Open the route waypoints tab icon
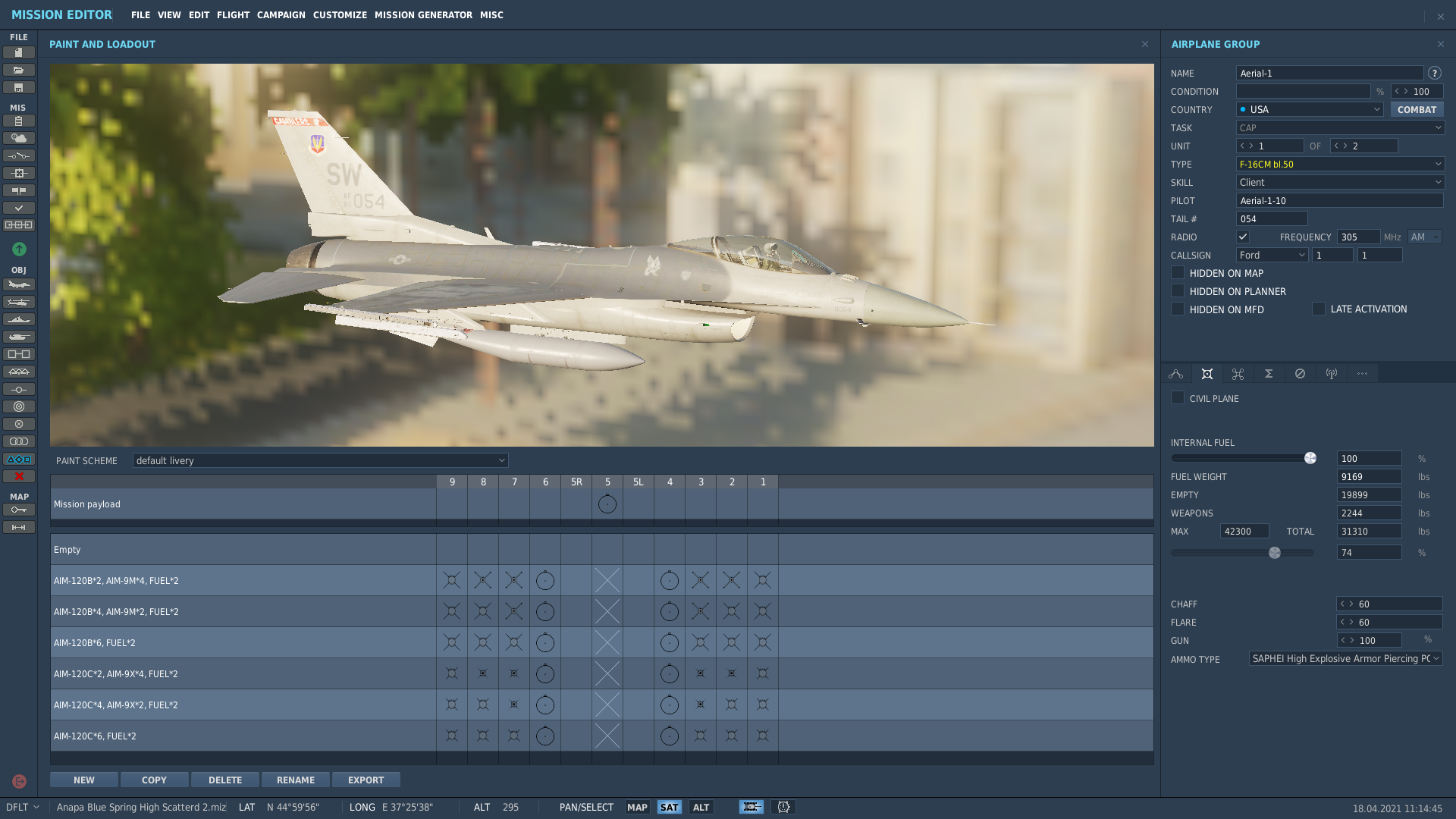The height and width of the screenshot is (819, 1456). (1176, 373)
